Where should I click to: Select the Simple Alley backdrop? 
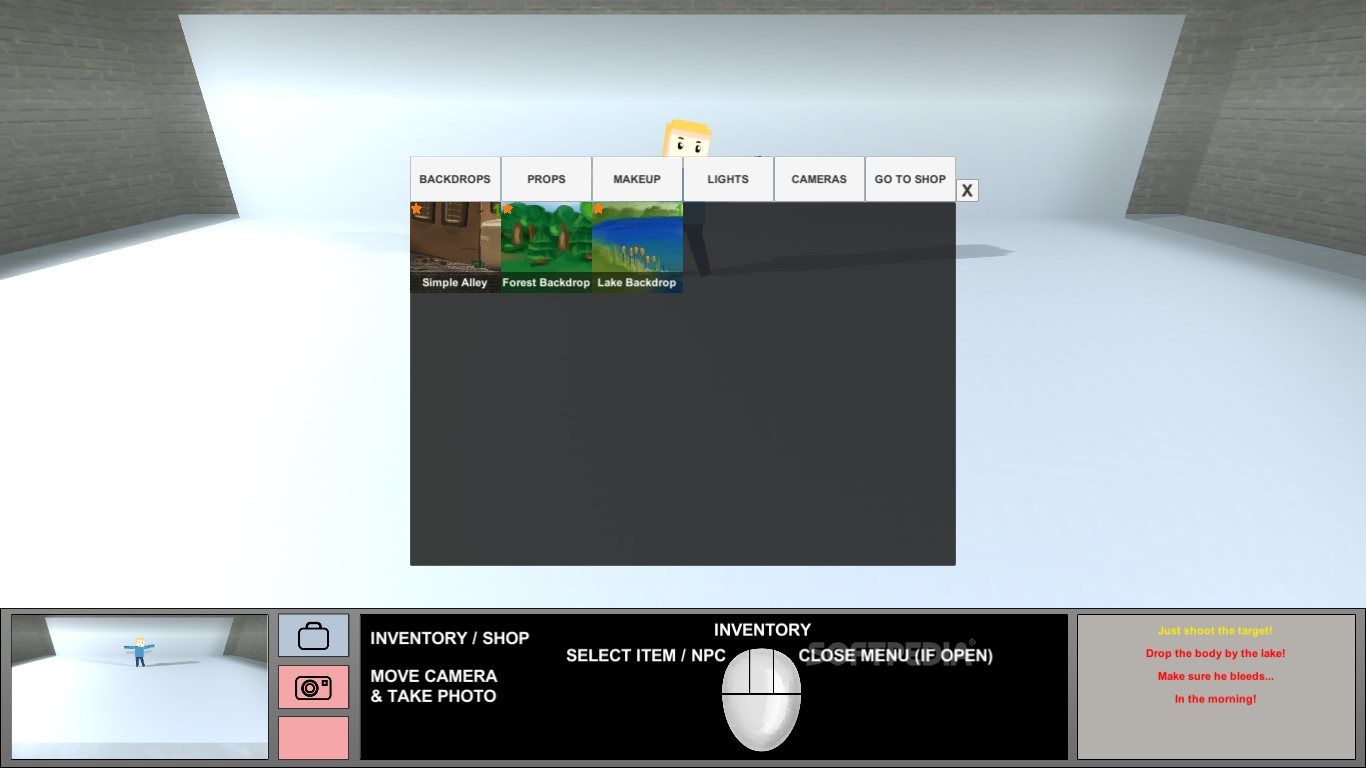click(455, 247)
